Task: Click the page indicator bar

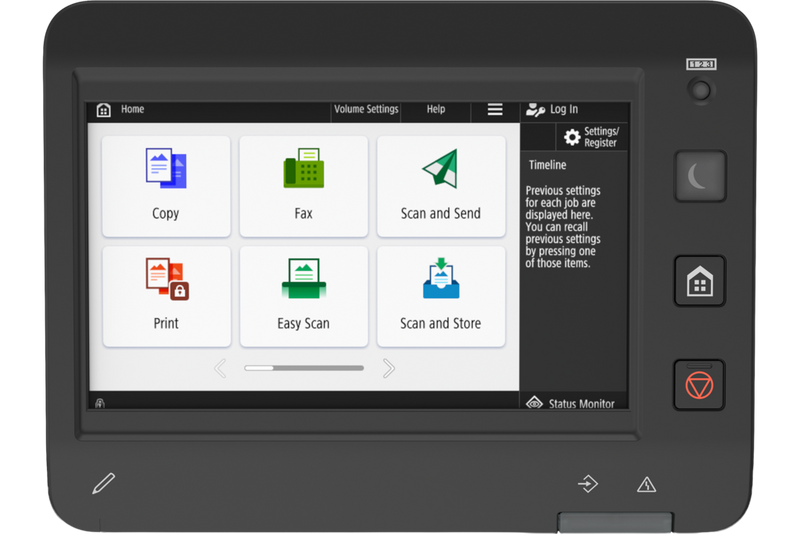Action: (x=303, y=368)
